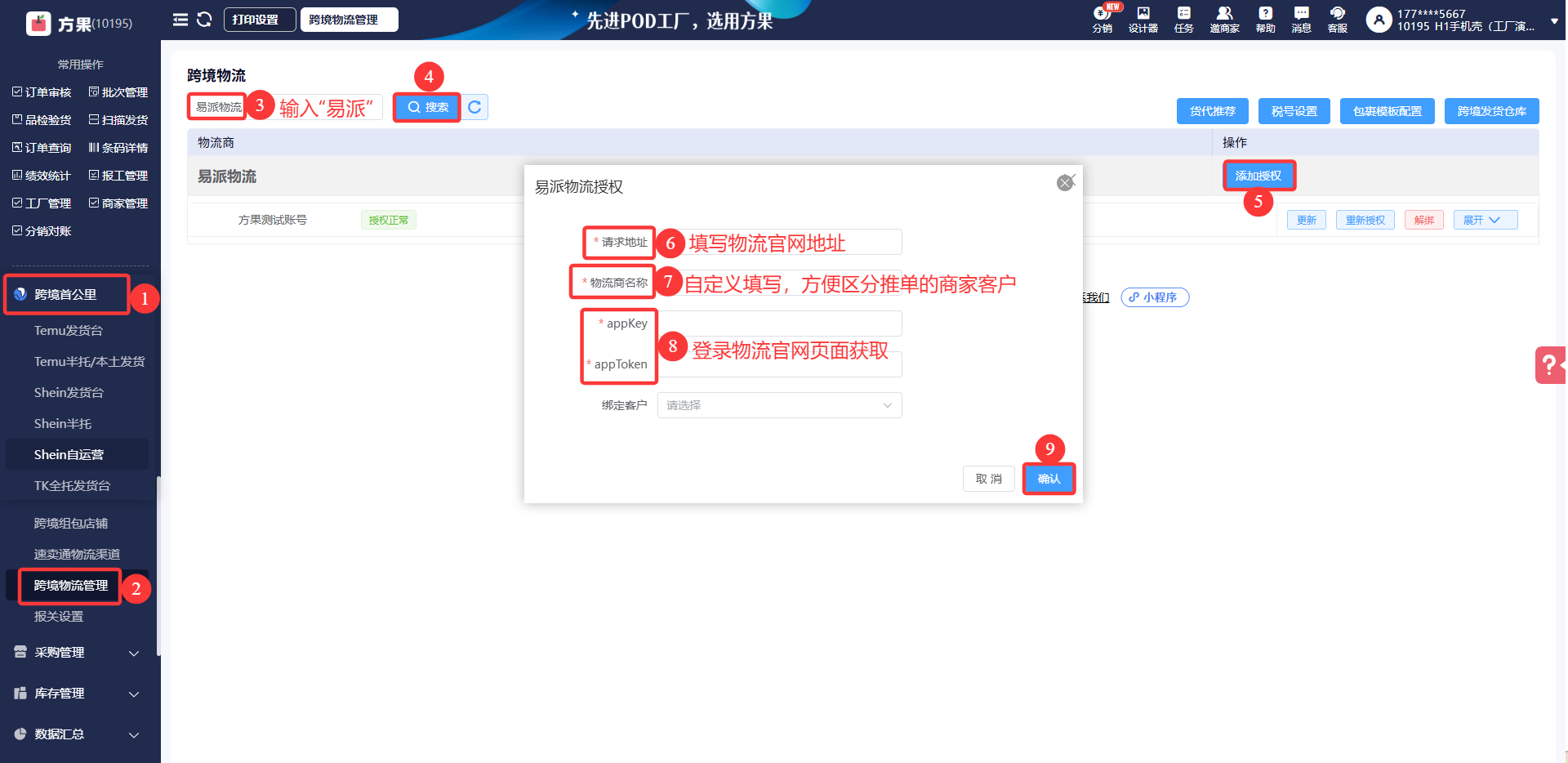
Task: Open the 分销 distribution icon
Action: click(1102, 19)
